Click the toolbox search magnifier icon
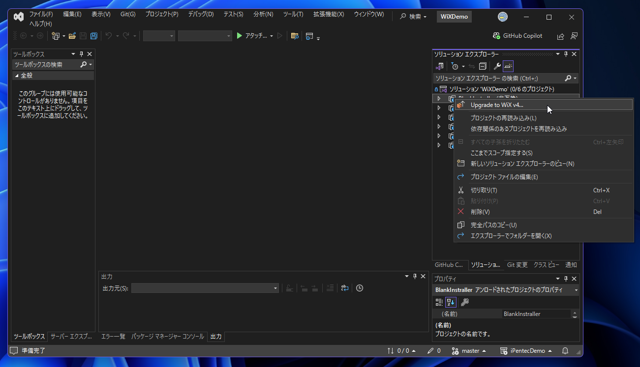 (83, 65)
